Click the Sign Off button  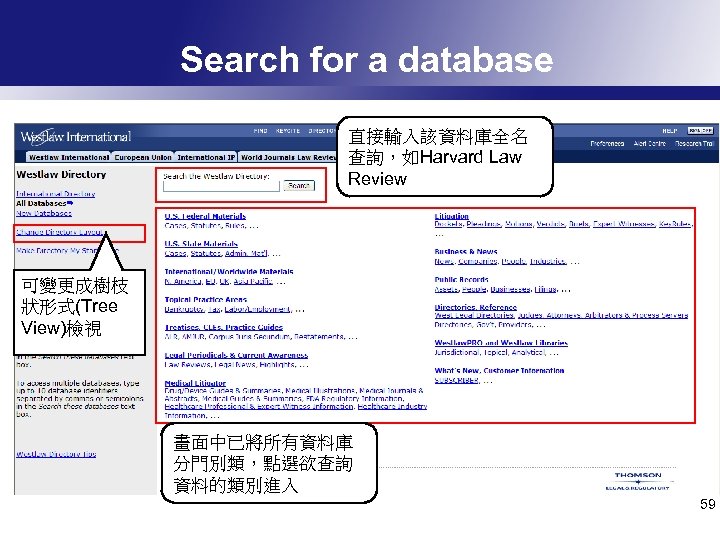700,131
